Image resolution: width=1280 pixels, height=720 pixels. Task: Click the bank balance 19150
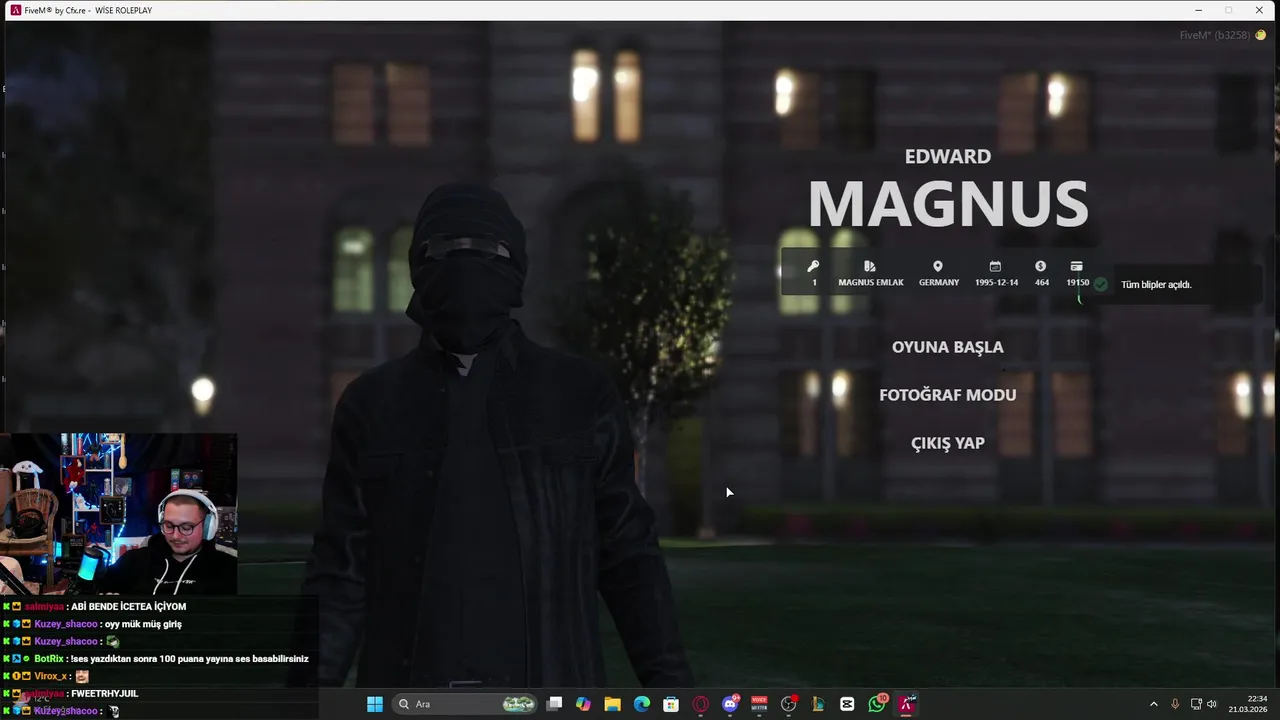point(1078,283)
